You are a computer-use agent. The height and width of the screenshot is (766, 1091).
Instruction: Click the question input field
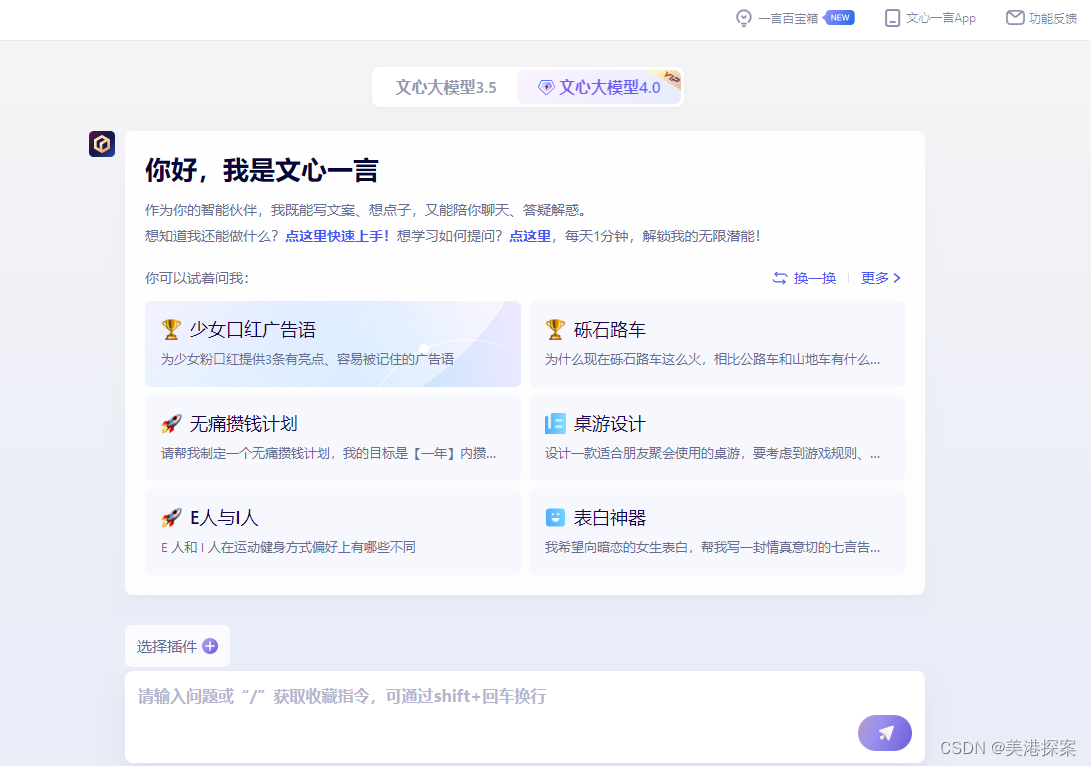525,717
